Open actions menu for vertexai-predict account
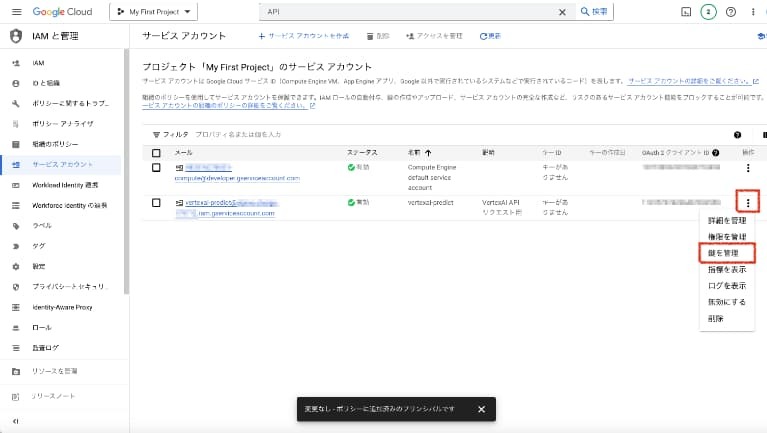 (x=747, y=201)
